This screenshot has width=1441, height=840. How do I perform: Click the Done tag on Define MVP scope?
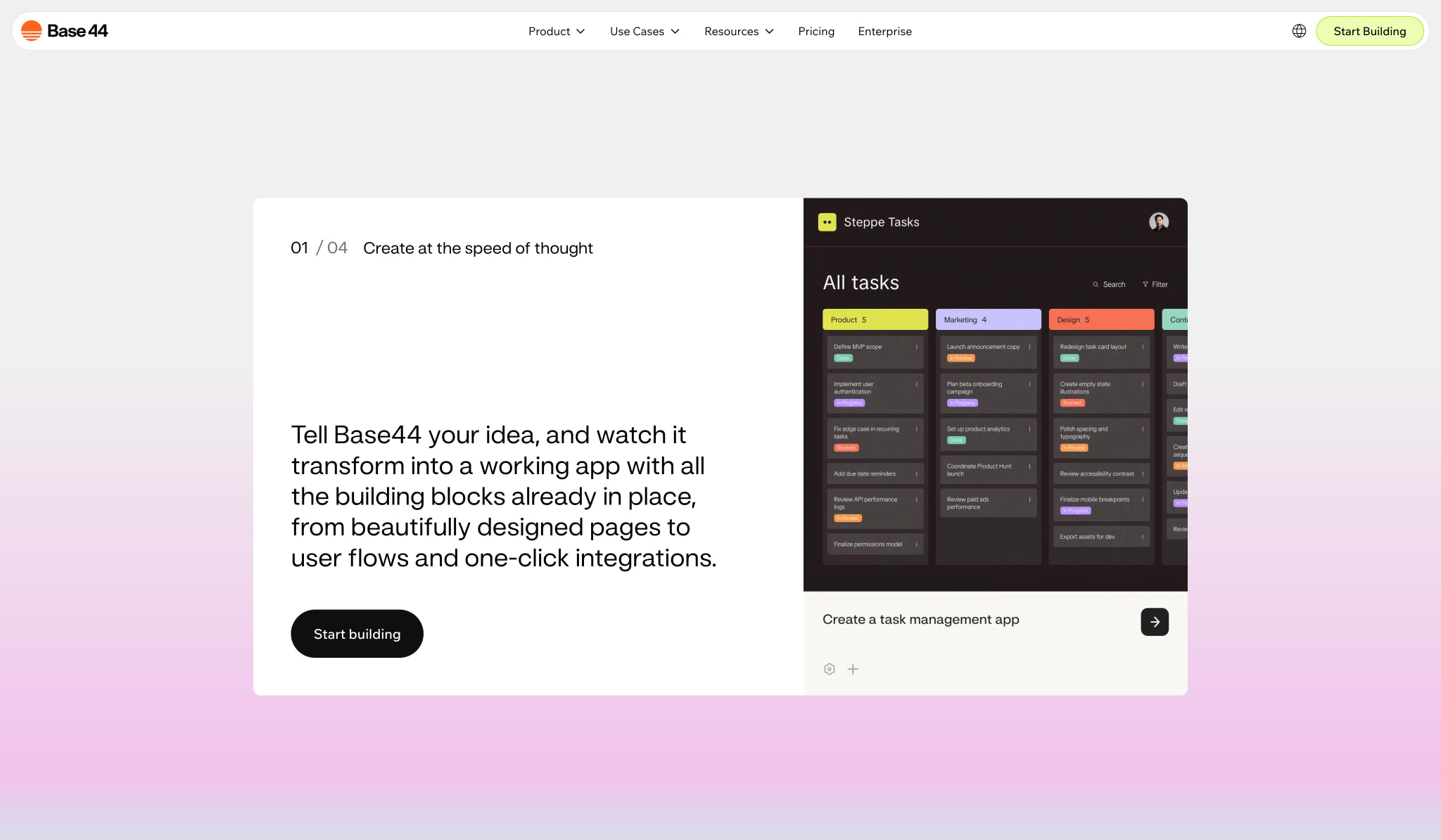[843, 358]
